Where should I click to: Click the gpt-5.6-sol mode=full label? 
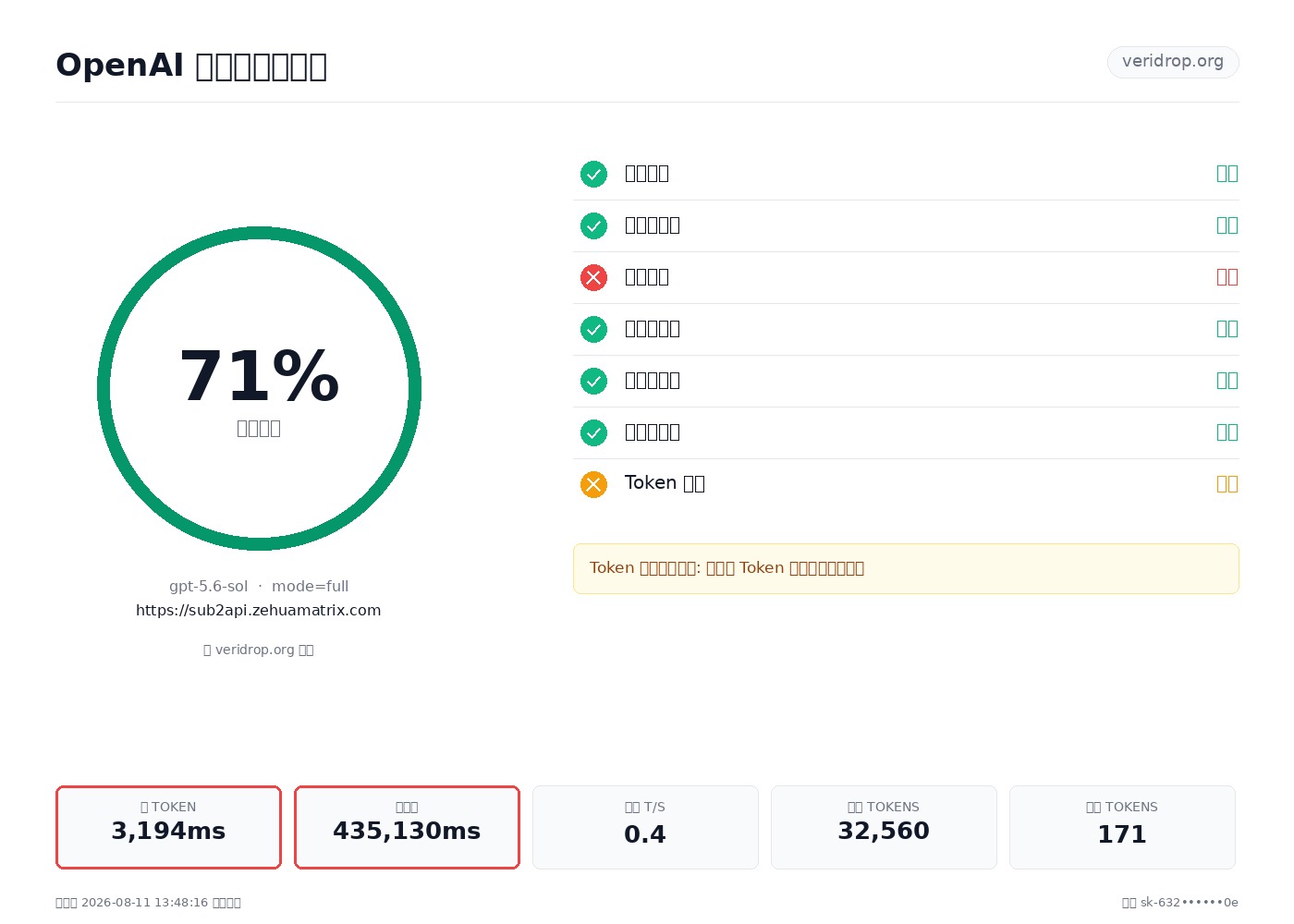[259, 587]
